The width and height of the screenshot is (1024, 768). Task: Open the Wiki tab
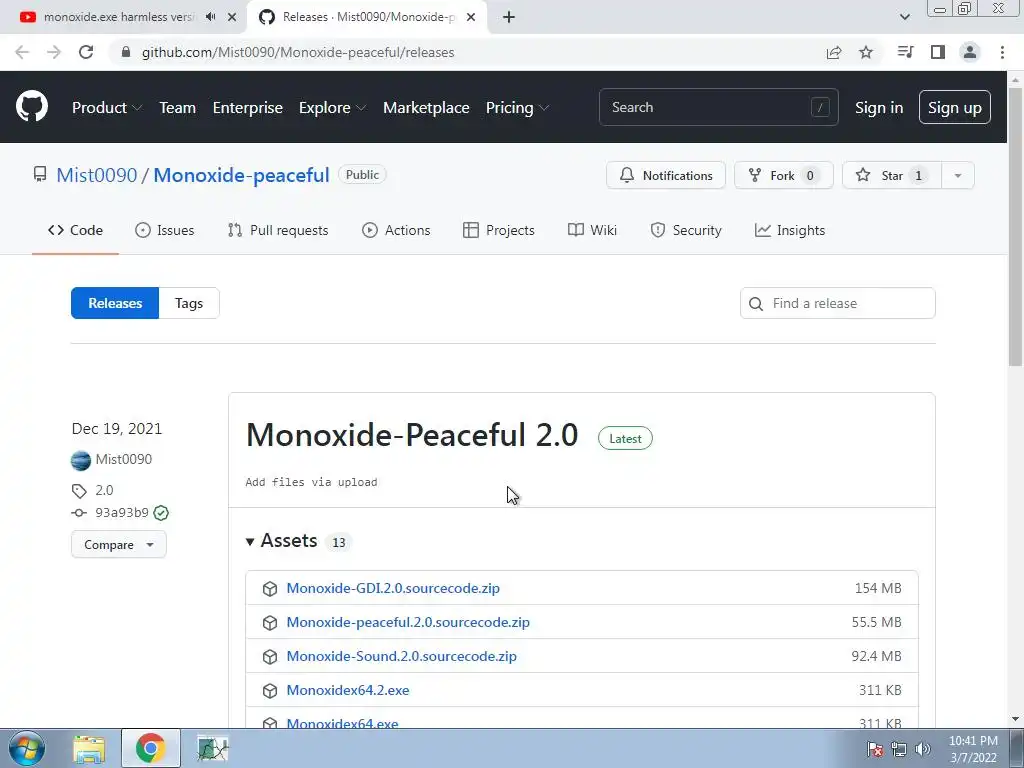(592, 230)
